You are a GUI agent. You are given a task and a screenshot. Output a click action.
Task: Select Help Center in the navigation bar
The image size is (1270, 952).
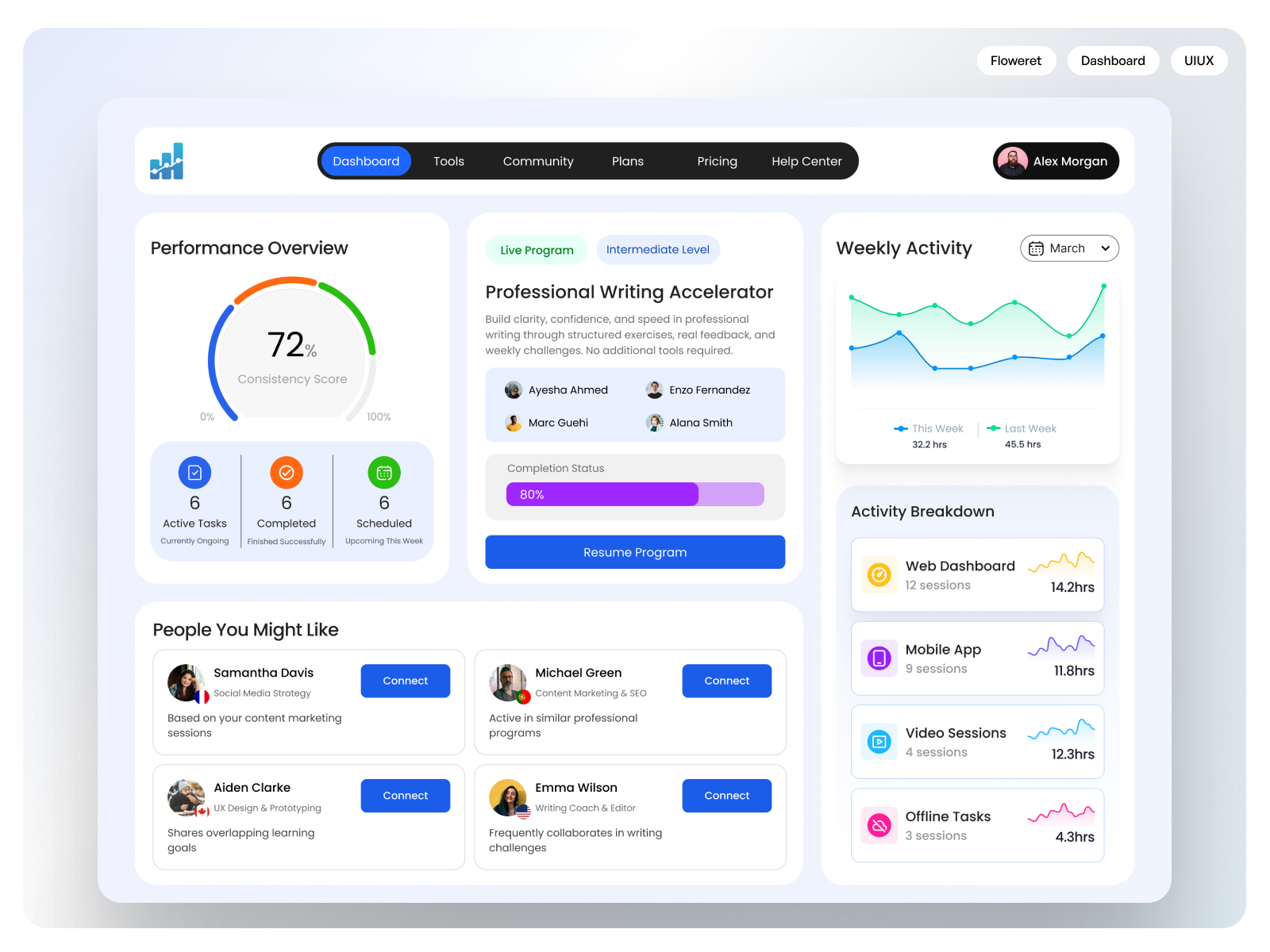click(x=806, y=161)
